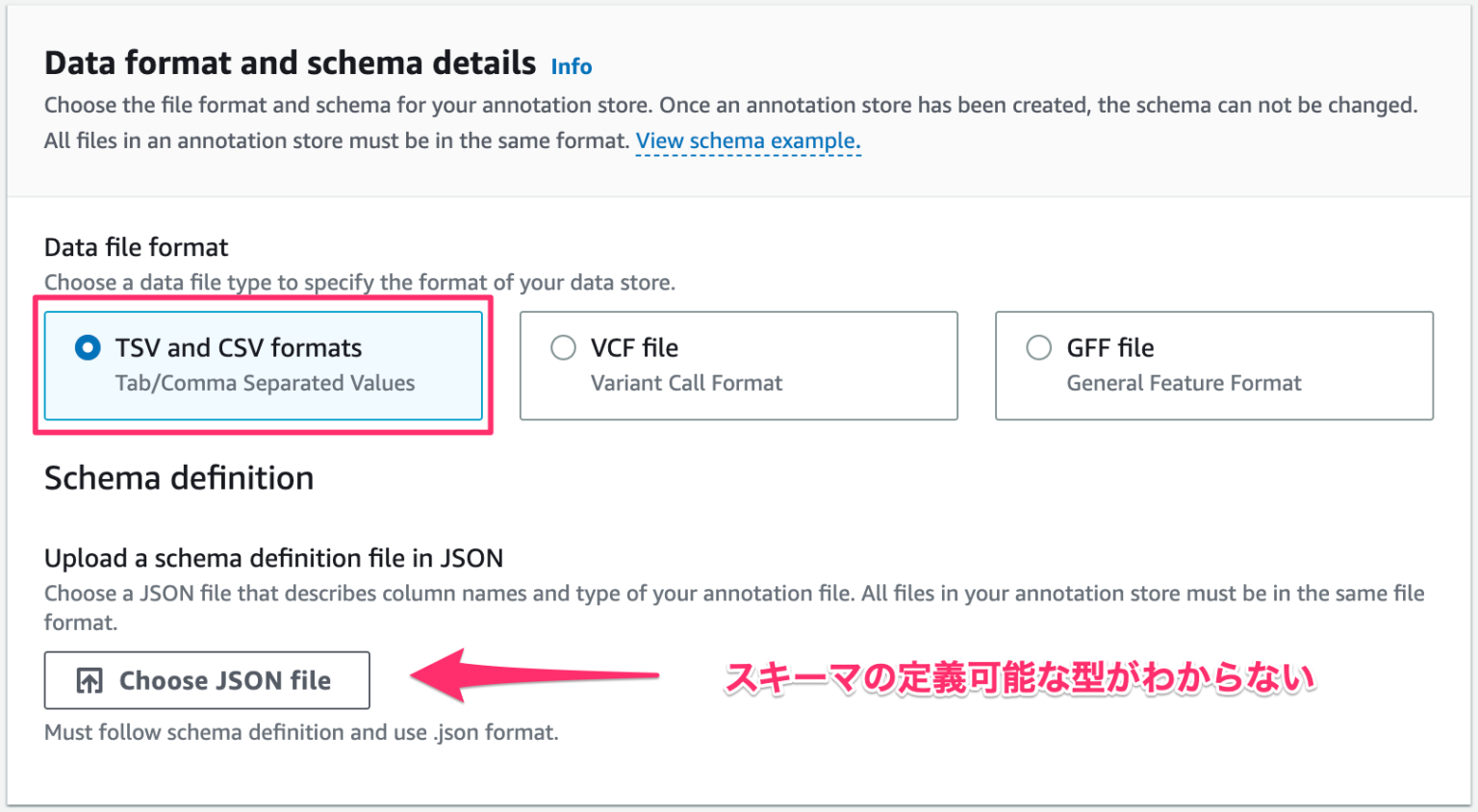Select the VCF file format option

564,347
